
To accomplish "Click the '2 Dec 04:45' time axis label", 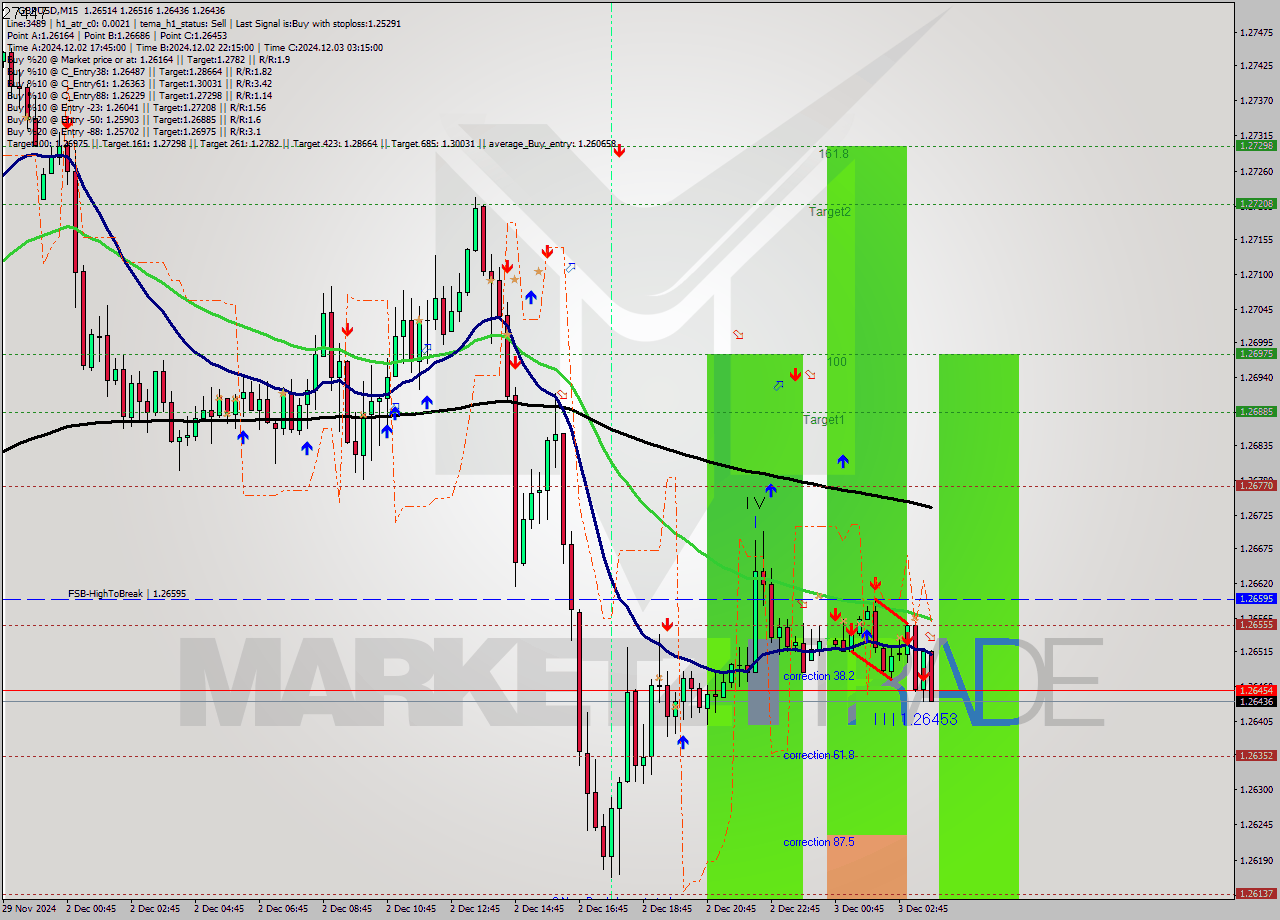I will [x=219, y=909].
